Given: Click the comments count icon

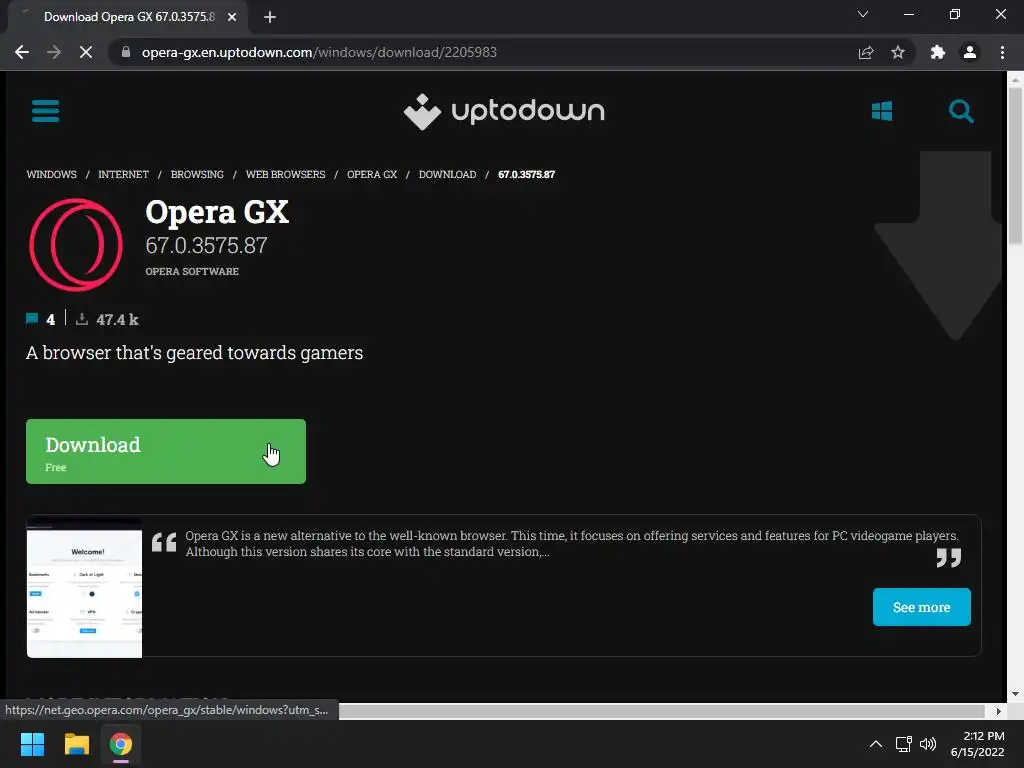Looking at the screenshot, I should point(32,319).
